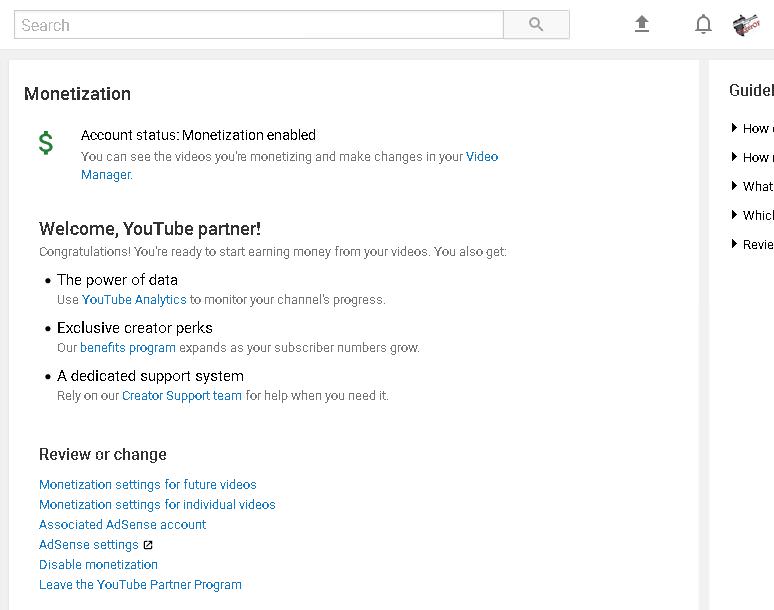Follow the benefits program link
Image resolution: width=774 pixels, height=610 pixels.
128,347
